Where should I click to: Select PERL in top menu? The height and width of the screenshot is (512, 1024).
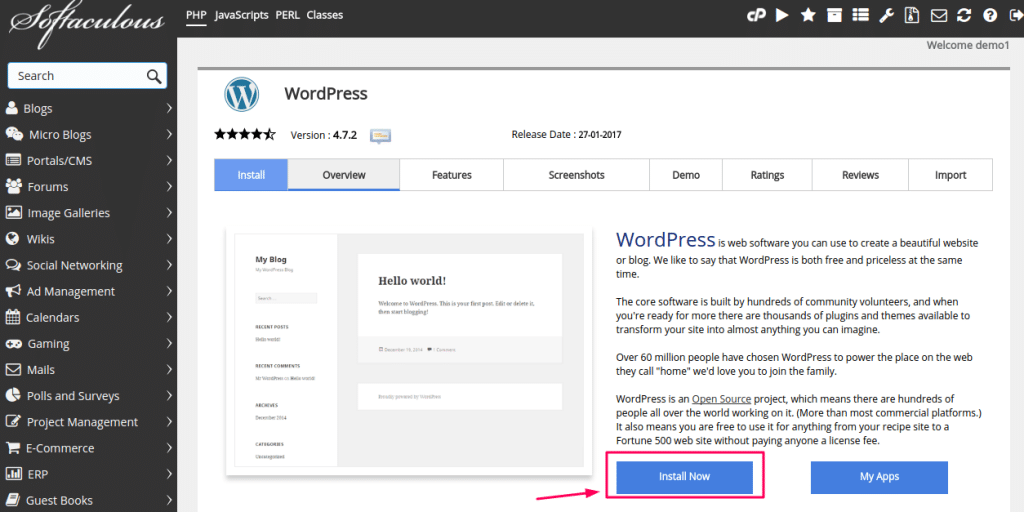click(x=287, y=14)
